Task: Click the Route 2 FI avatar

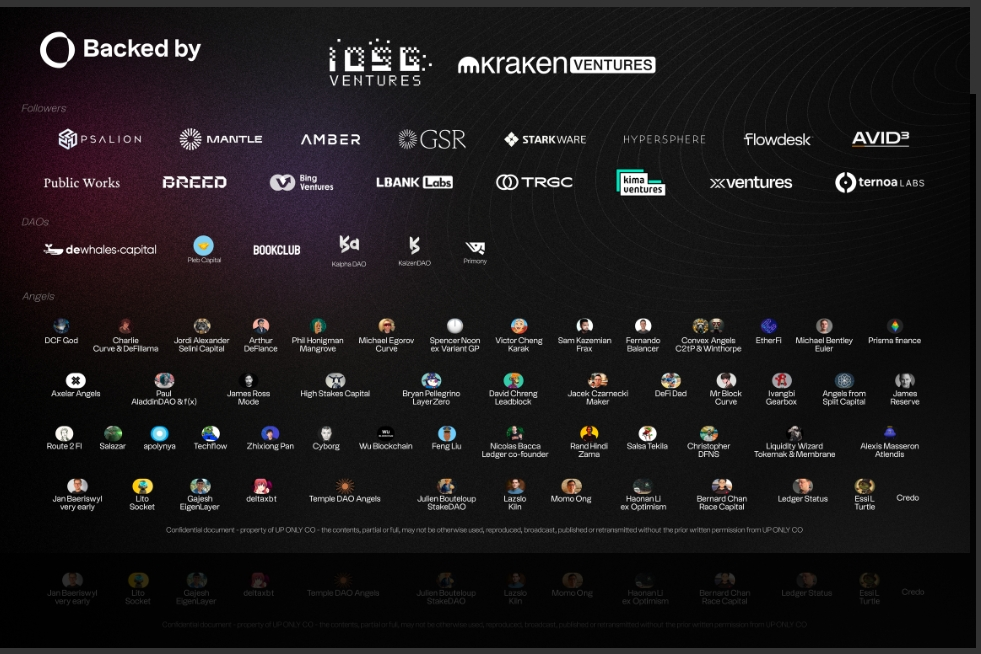Action: pos(64,433)
